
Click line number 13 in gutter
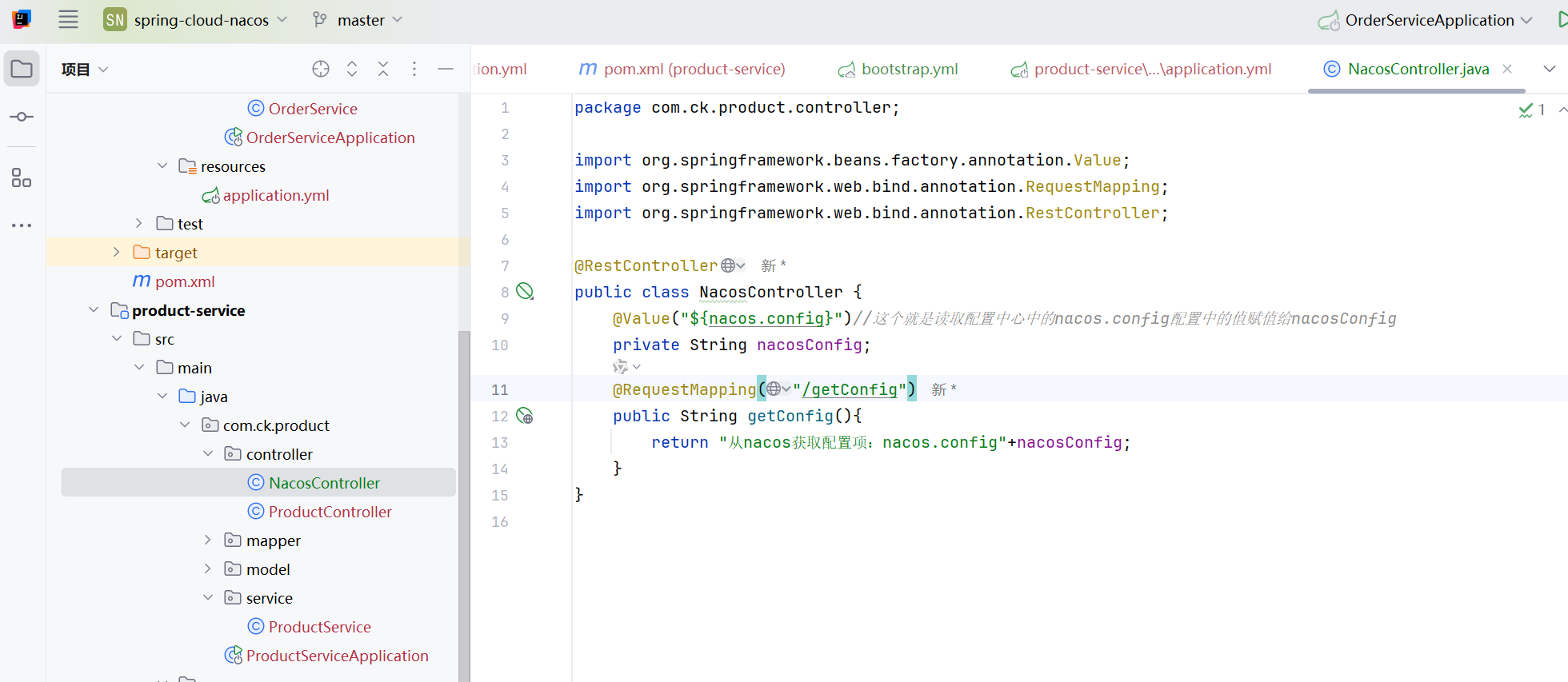coord(500,442)
